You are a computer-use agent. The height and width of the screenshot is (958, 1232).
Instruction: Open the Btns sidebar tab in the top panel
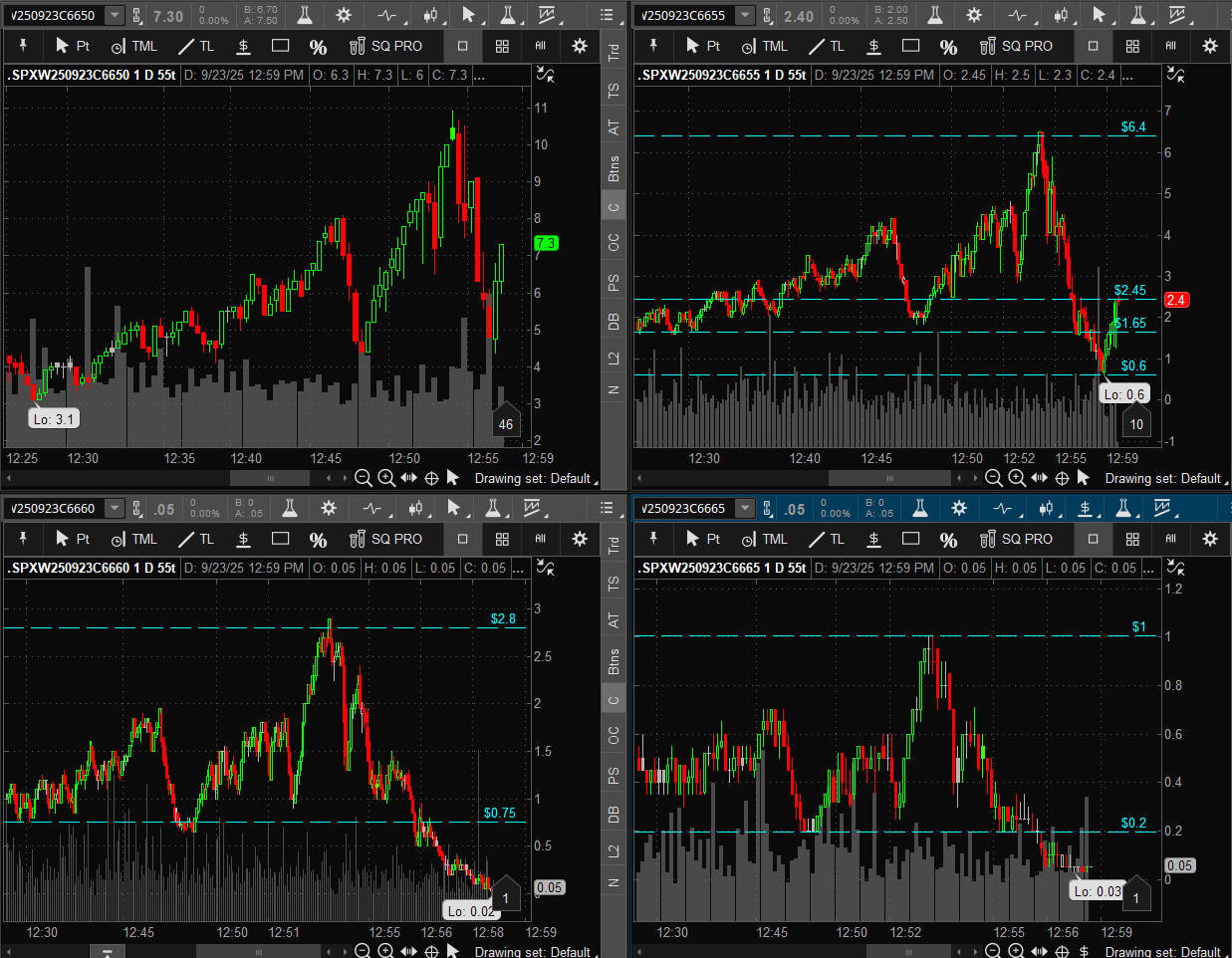click(614, 168)
